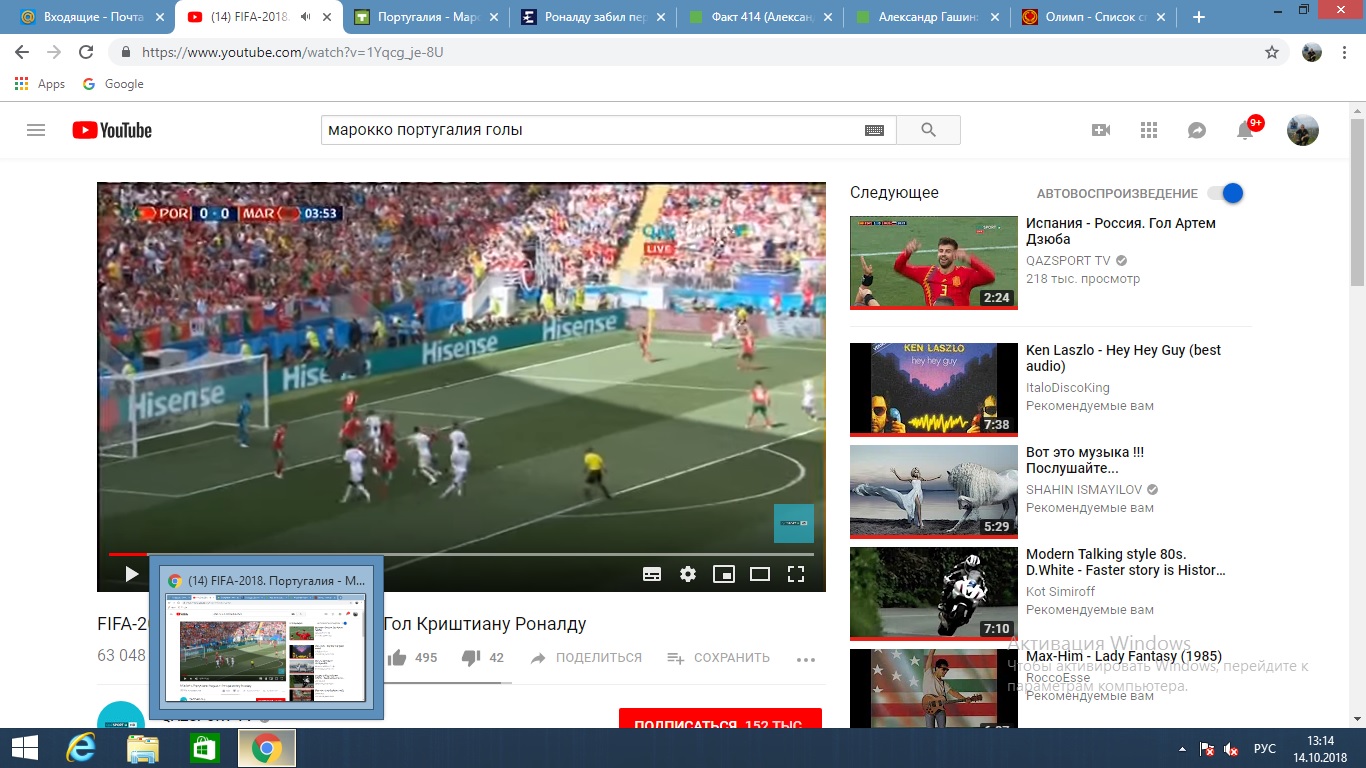This screenshot has height=768, width=1366.
Task: Open Вот это музыка video thumbnail
Action: click(x=934, y=492)
